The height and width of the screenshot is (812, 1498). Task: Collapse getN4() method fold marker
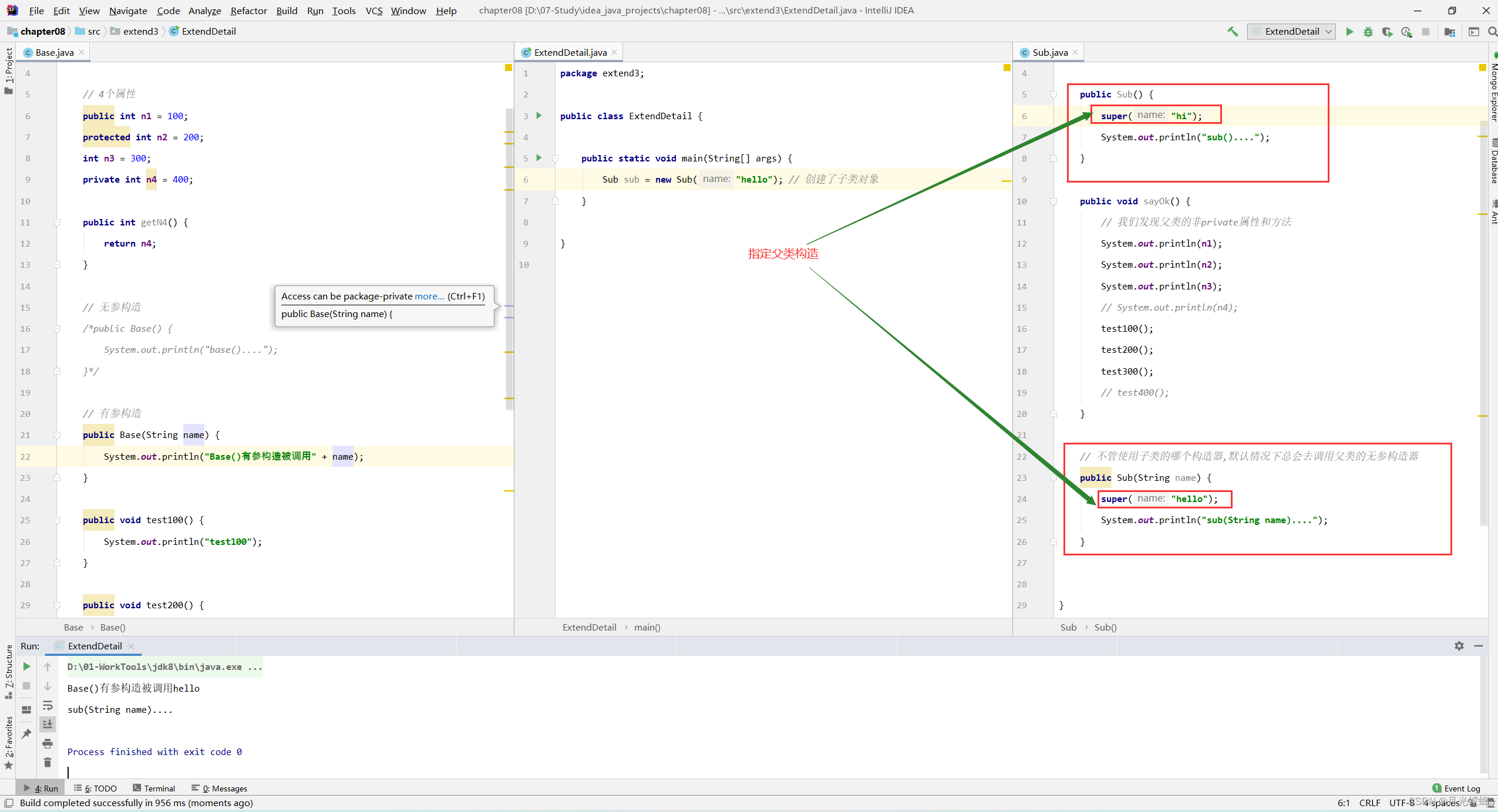pos(57,223)
